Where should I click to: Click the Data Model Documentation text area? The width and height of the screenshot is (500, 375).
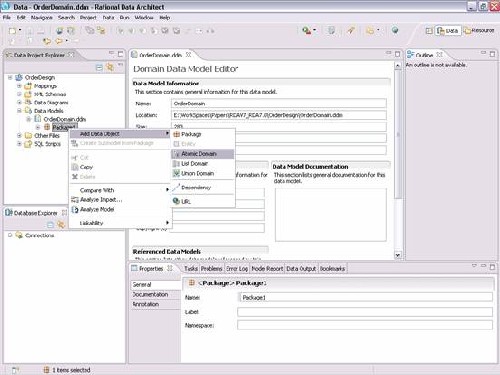[331, 214]
